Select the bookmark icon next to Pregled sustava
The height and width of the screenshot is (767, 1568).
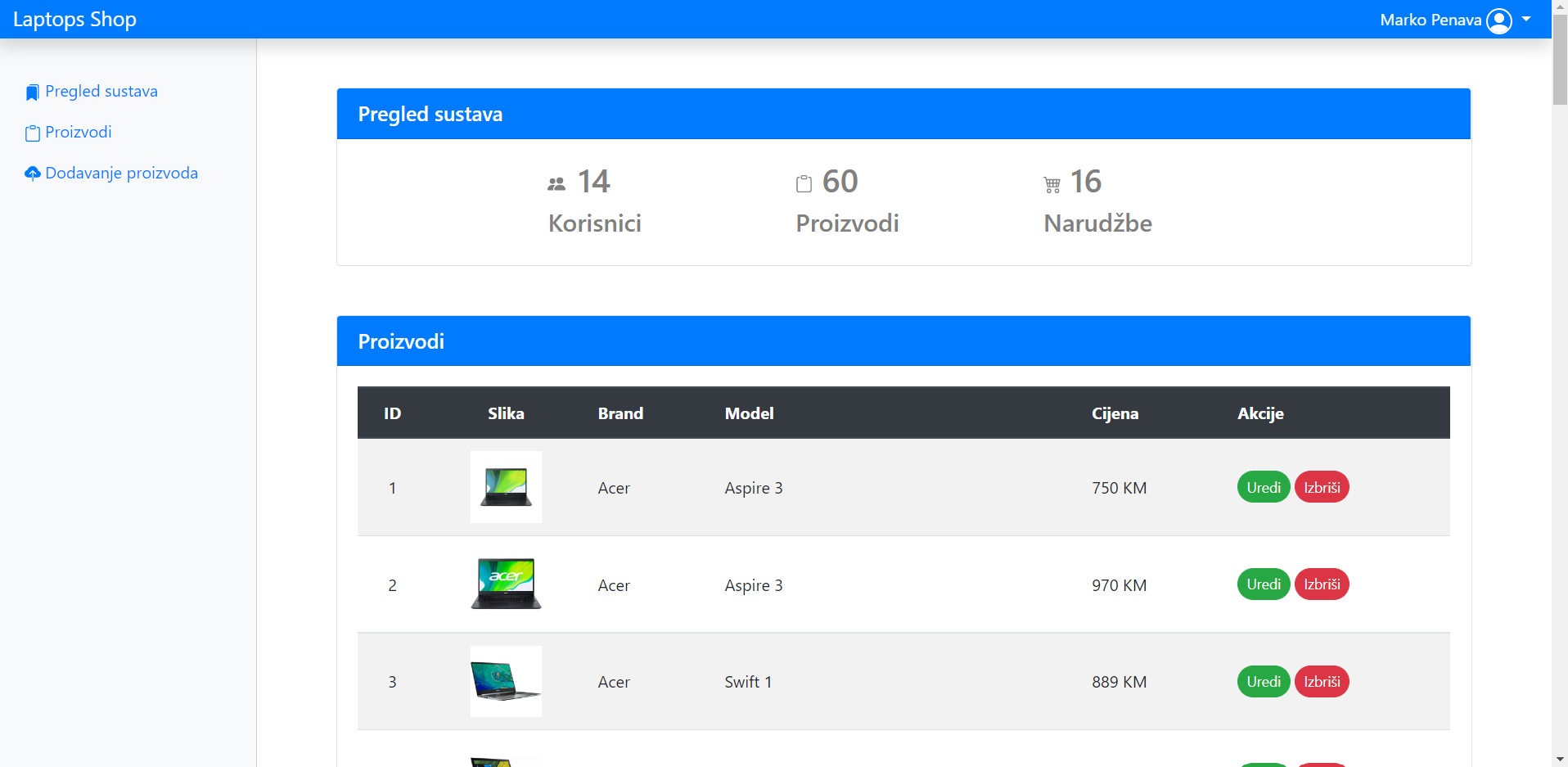click(x=32, y=91)
